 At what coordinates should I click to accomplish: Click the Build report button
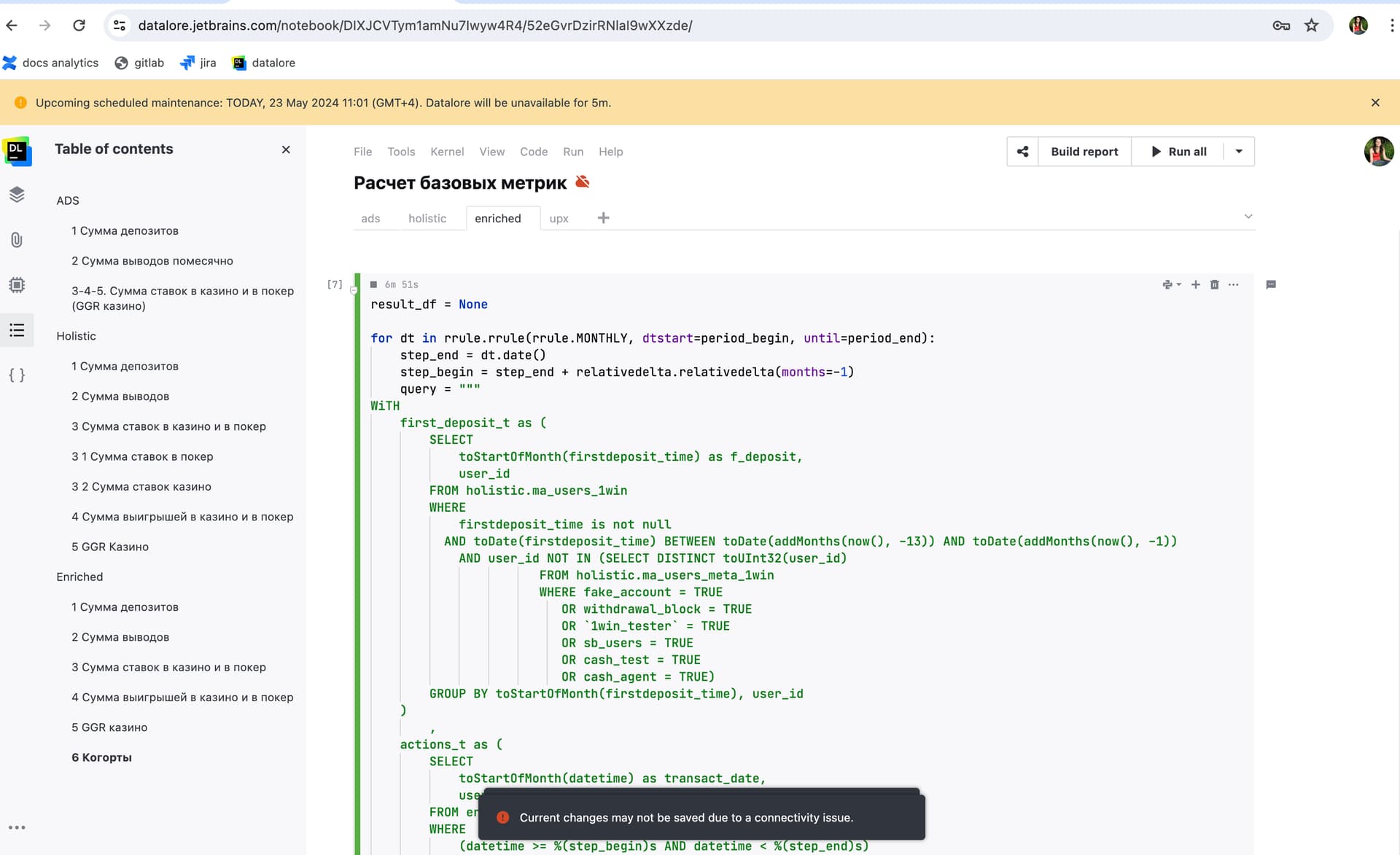pyautogui.click(x=1084, y=152)
